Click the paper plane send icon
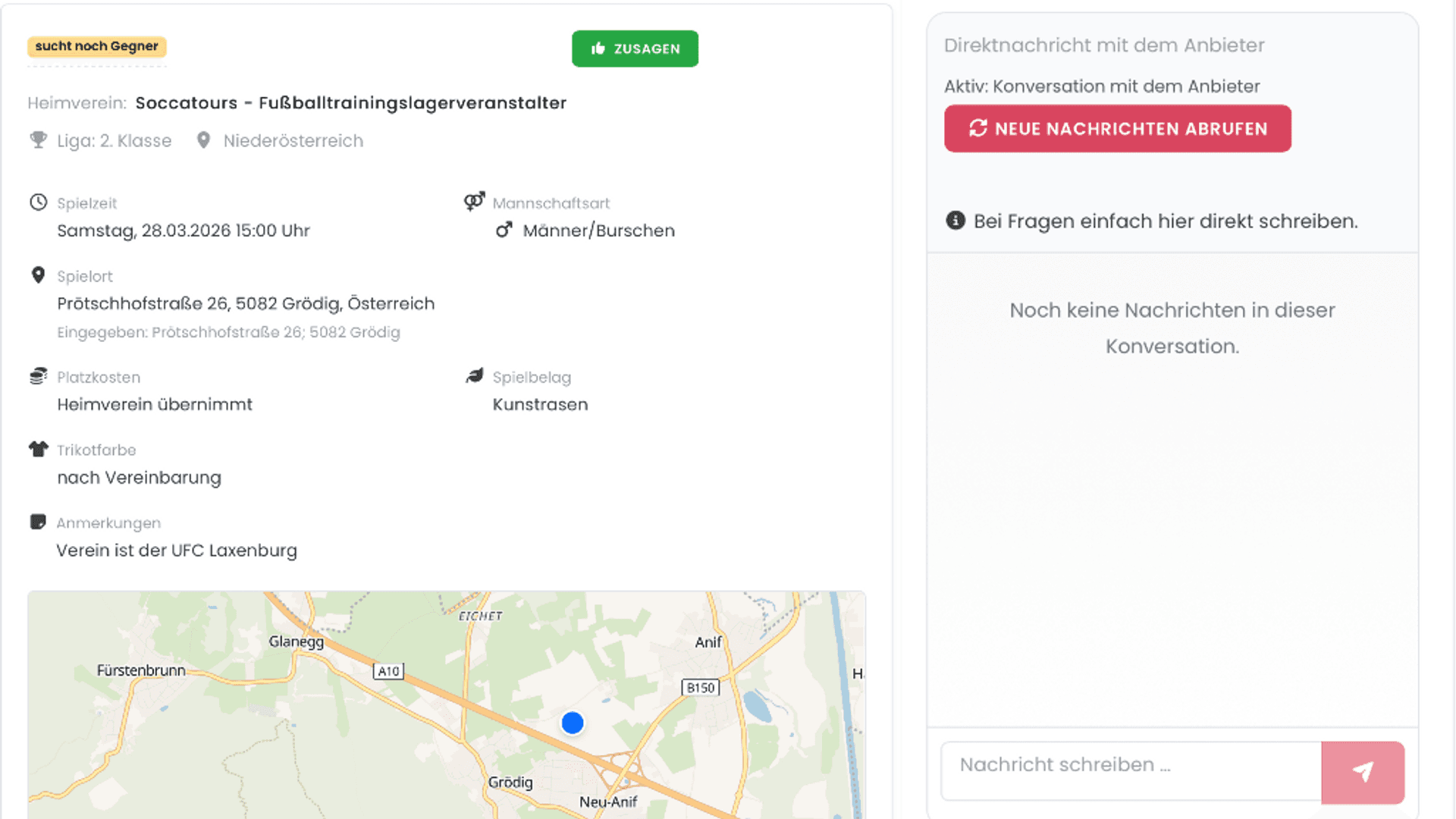 (x=1362, y=771)
